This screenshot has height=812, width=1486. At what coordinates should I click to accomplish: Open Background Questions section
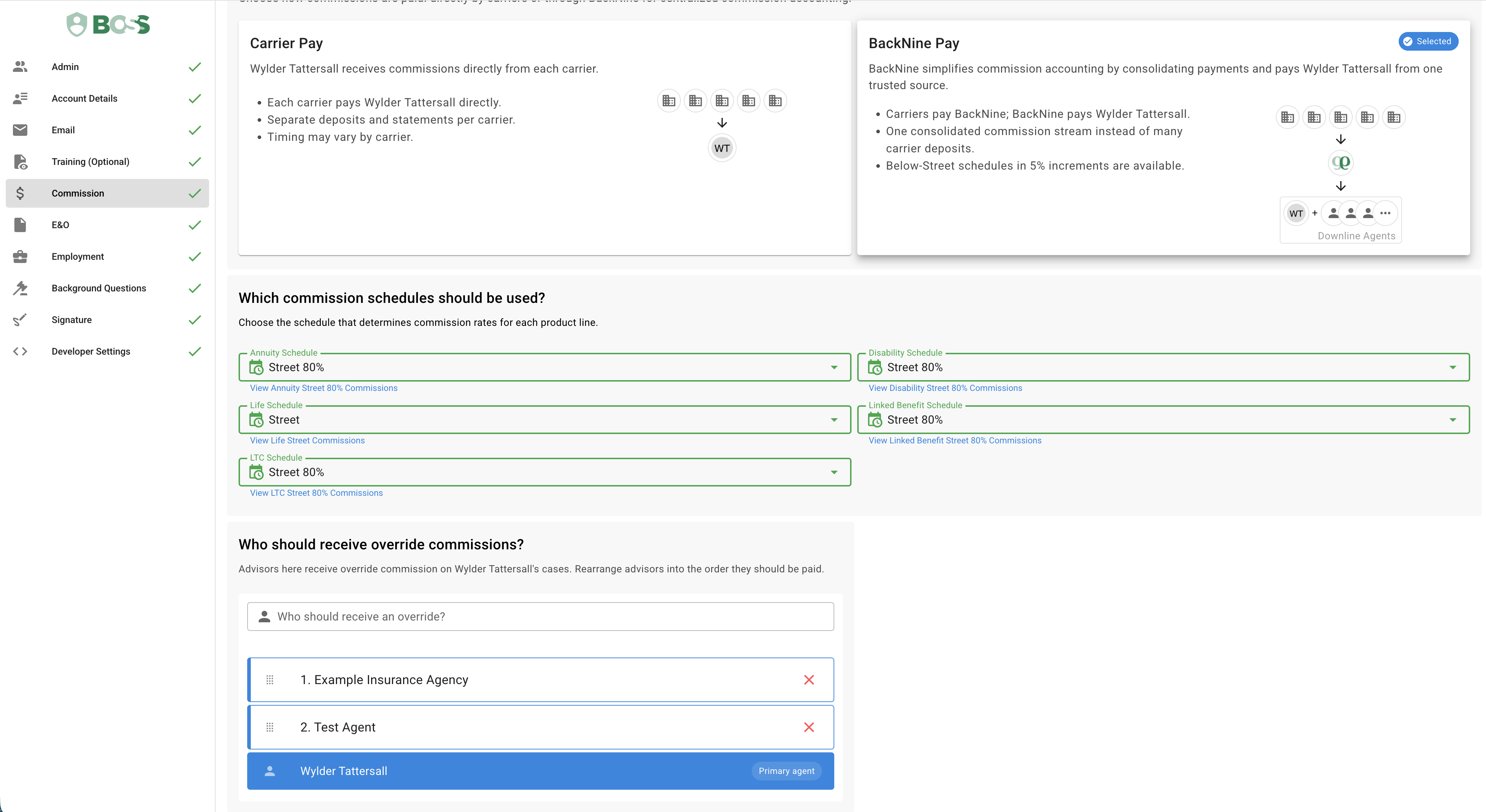[x=107, y=289]
